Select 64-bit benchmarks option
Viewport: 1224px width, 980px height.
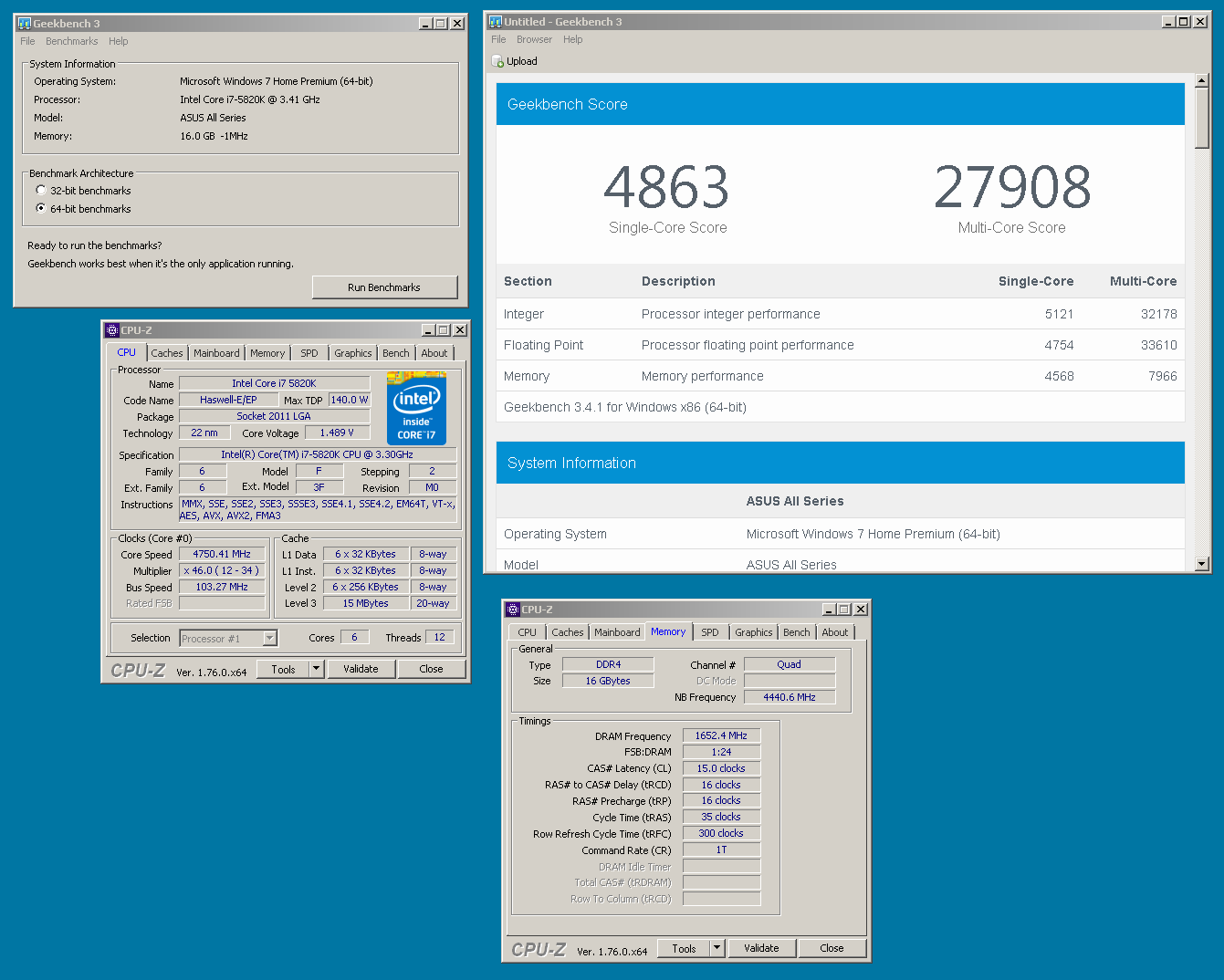[41, 209]
